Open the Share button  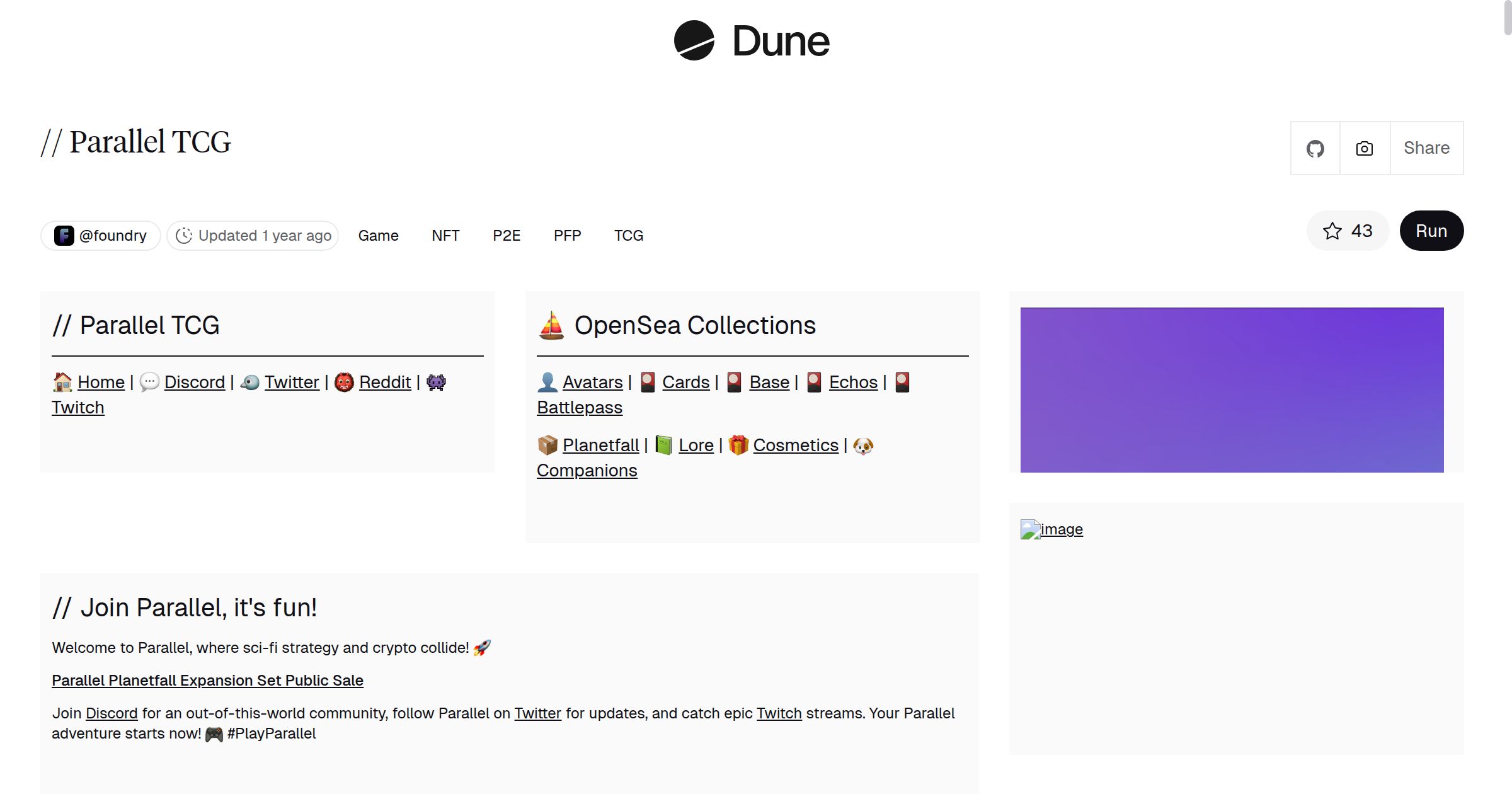click(x=1426, y=149)
